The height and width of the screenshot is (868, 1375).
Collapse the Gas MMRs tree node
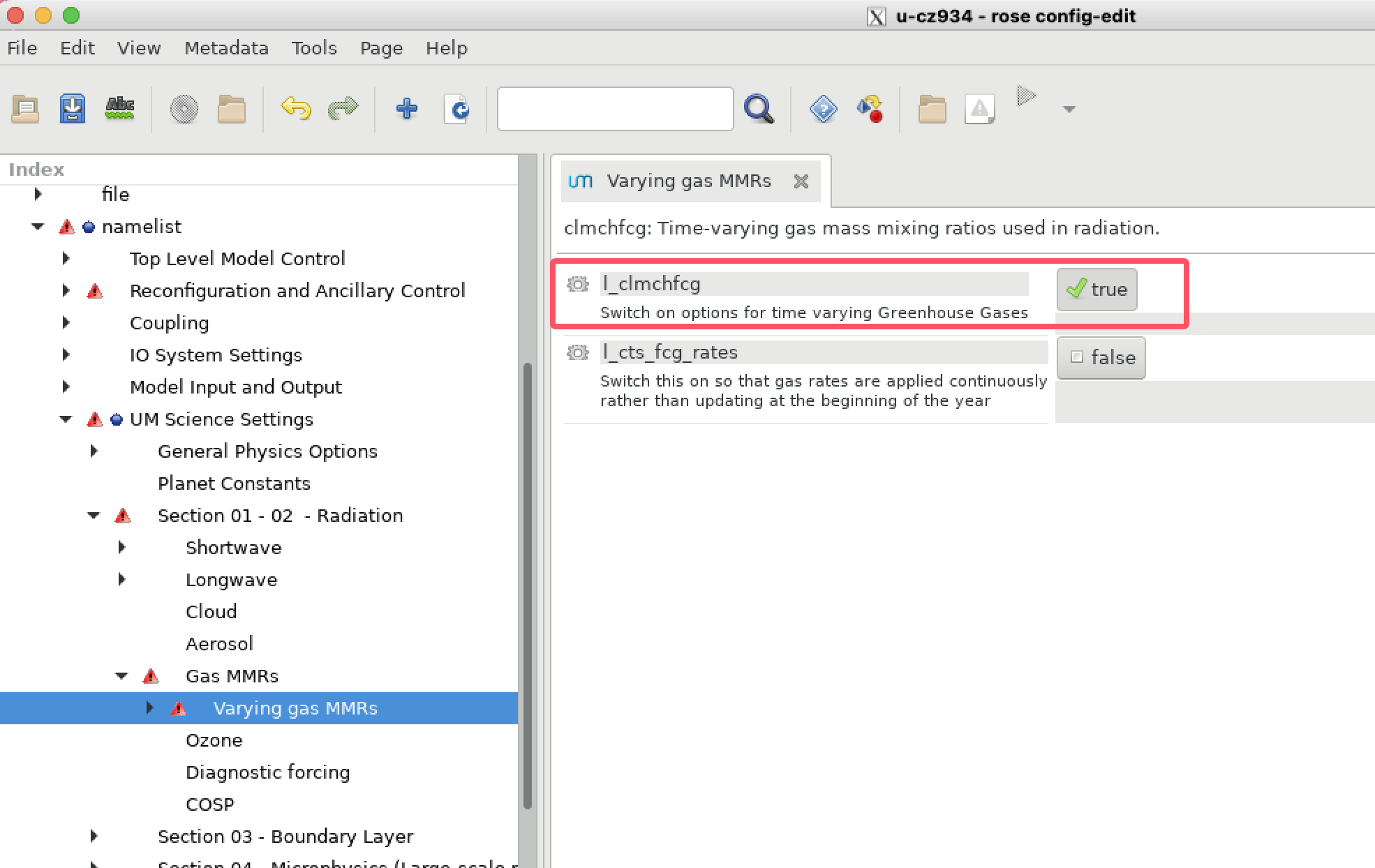click(121, 675)
